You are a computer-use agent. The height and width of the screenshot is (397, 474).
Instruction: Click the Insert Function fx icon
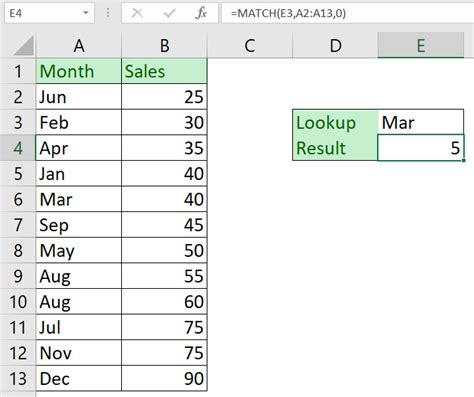(201, 13)
